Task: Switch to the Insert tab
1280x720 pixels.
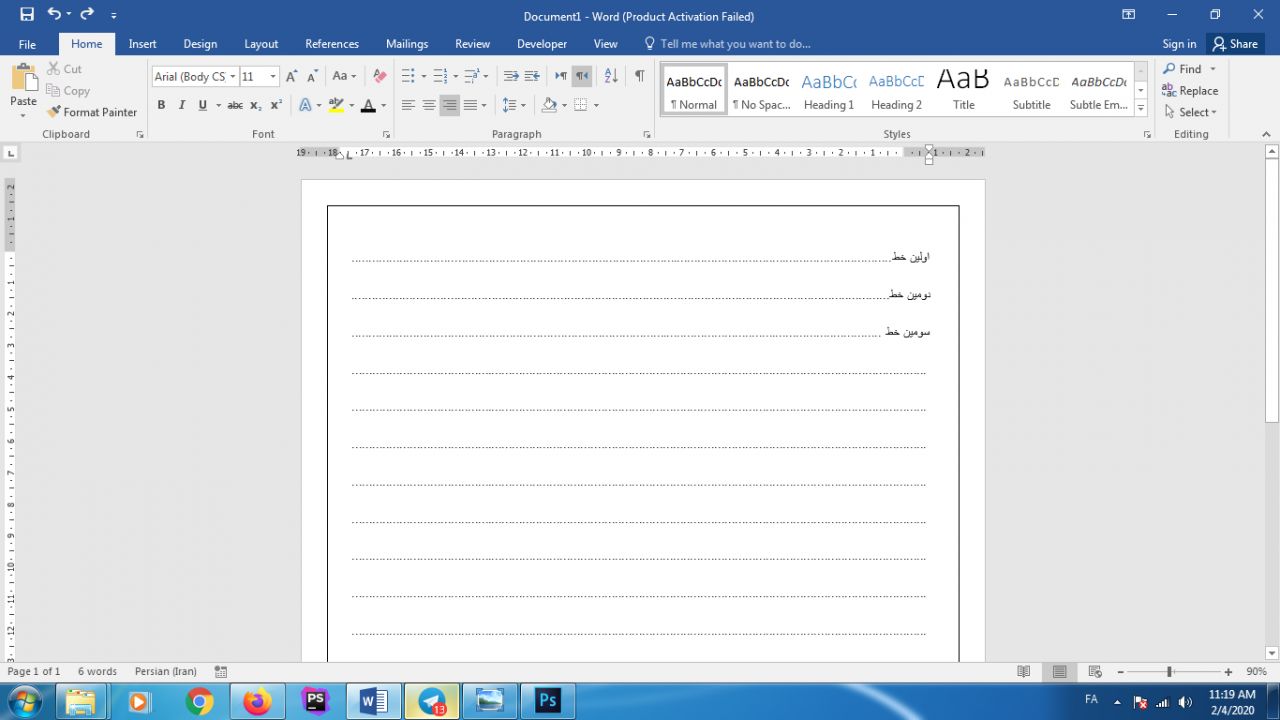Action: [142, 44]
